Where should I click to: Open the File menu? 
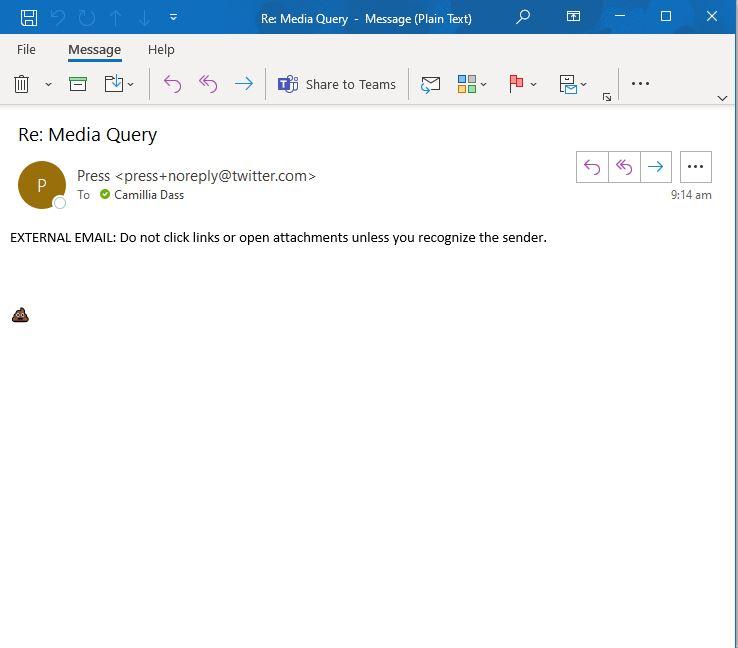click(x=27, y=50)
